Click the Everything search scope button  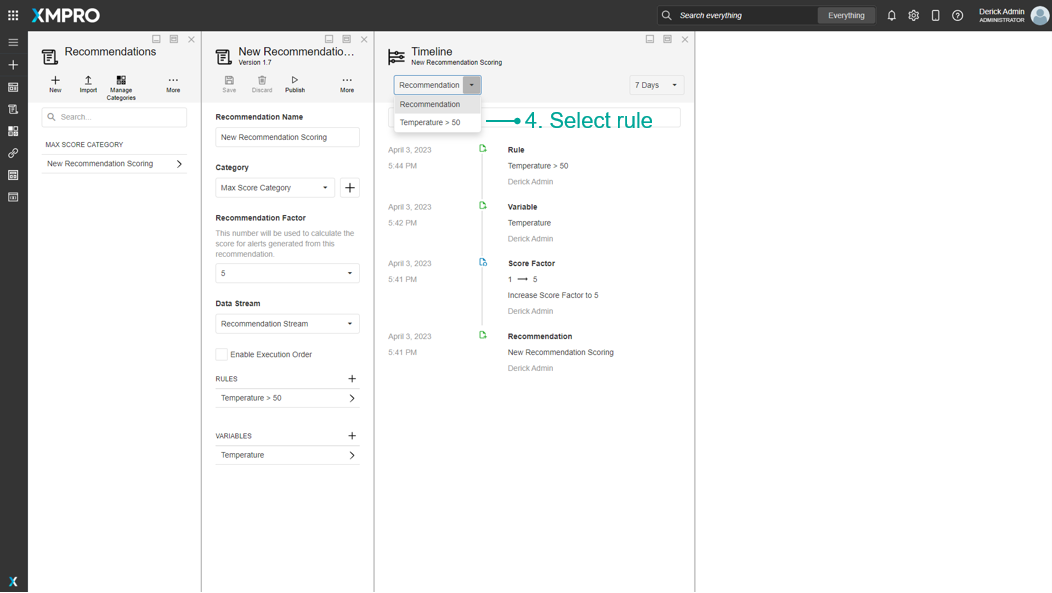(846, 16)
